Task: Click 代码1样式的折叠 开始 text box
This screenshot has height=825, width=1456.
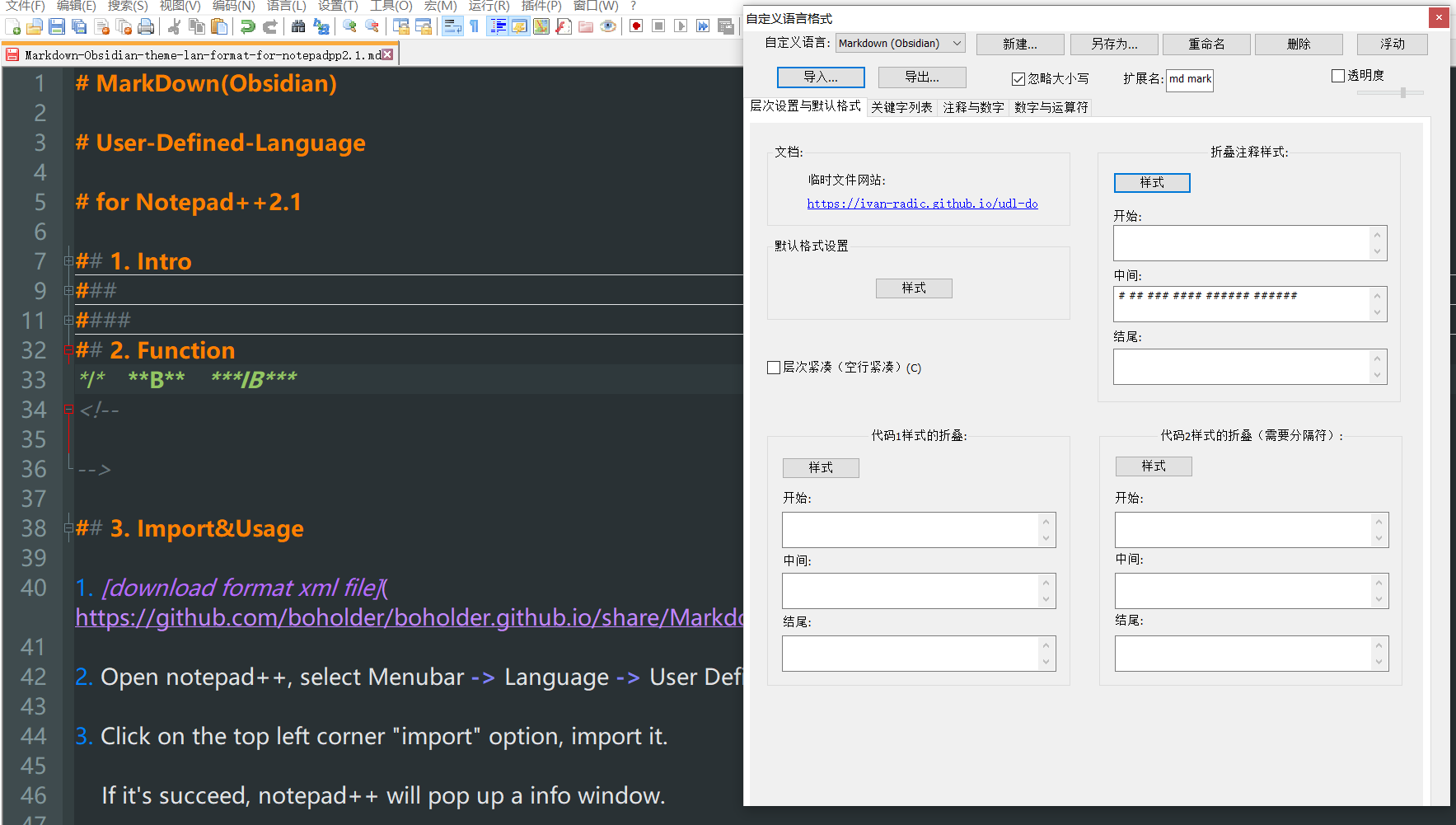Action: tap(919, 530)
